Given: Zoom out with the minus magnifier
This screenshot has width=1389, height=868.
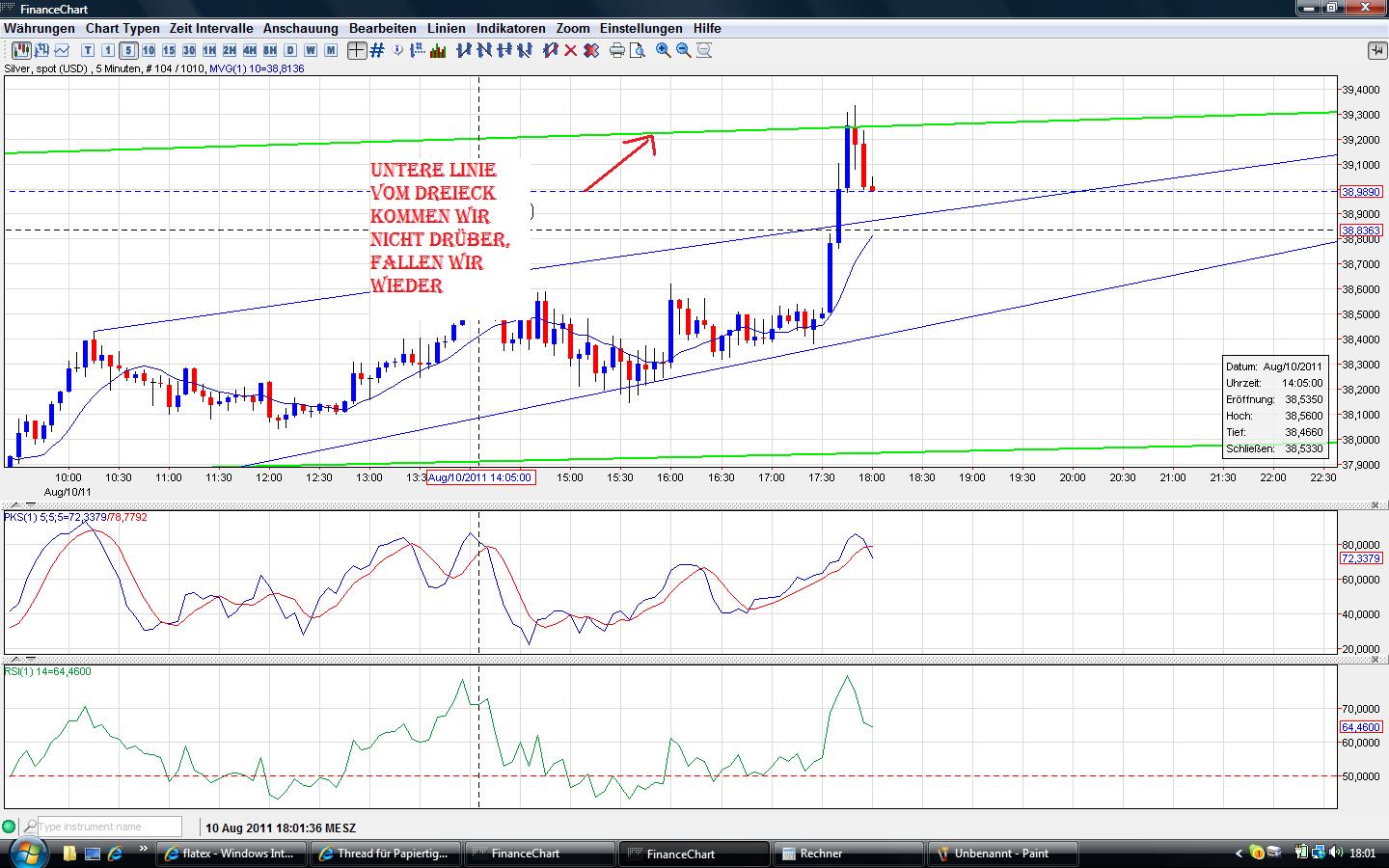Looking at the screenshot, I should 684,50.
